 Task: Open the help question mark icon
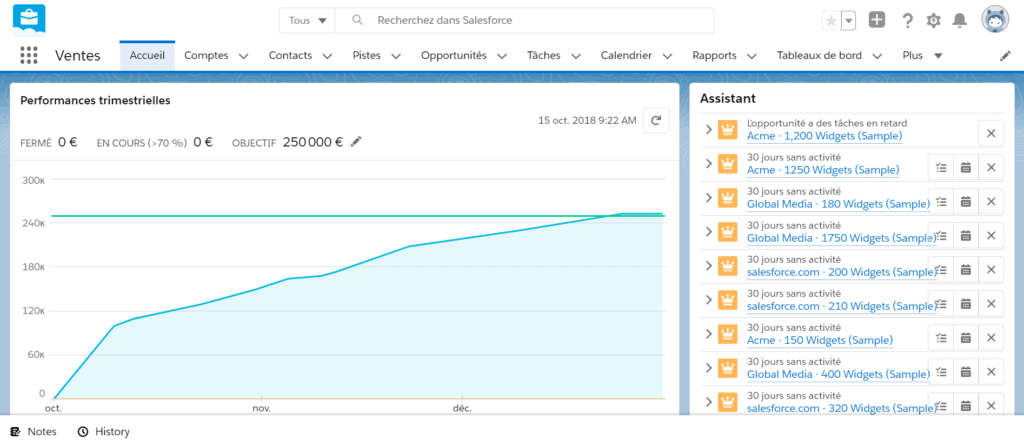coord(907,21)
